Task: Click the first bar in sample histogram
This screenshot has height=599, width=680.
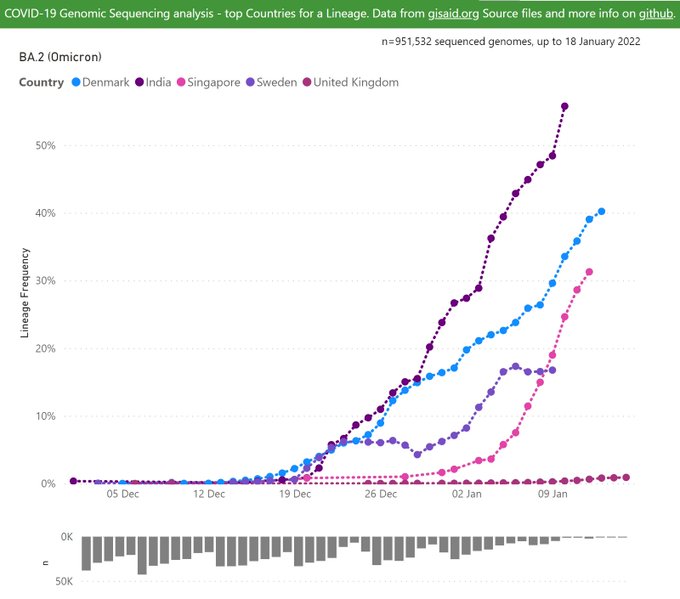Action: 86,553
